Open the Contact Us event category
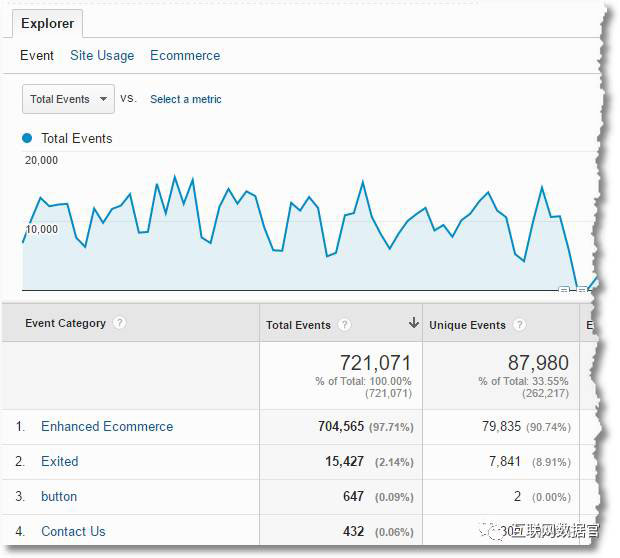 (73, 531)
